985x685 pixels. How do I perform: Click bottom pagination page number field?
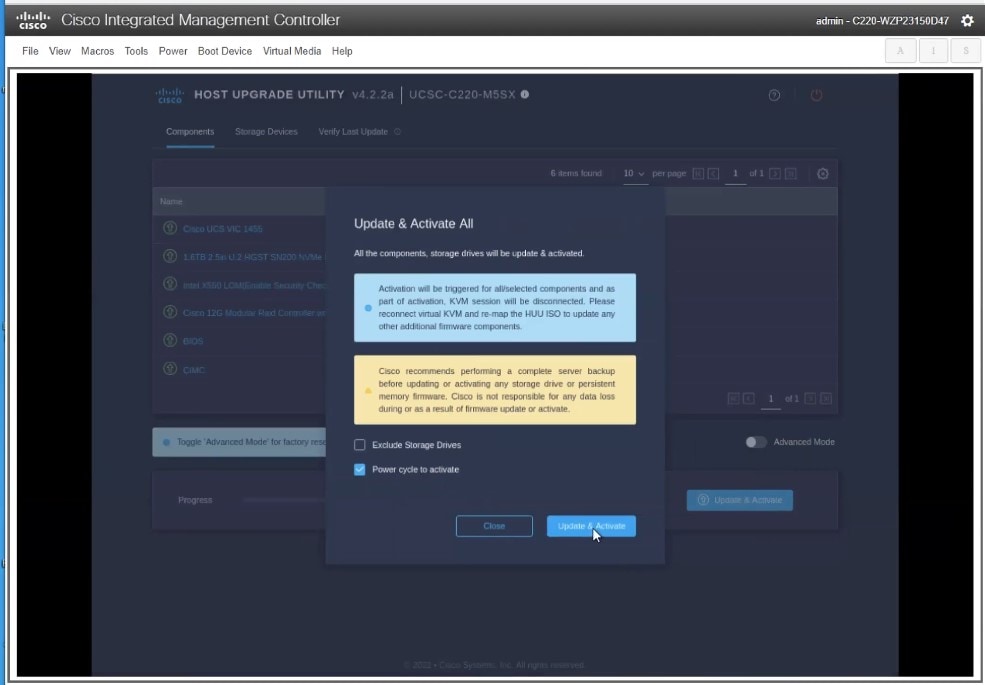tap(771, 398)
